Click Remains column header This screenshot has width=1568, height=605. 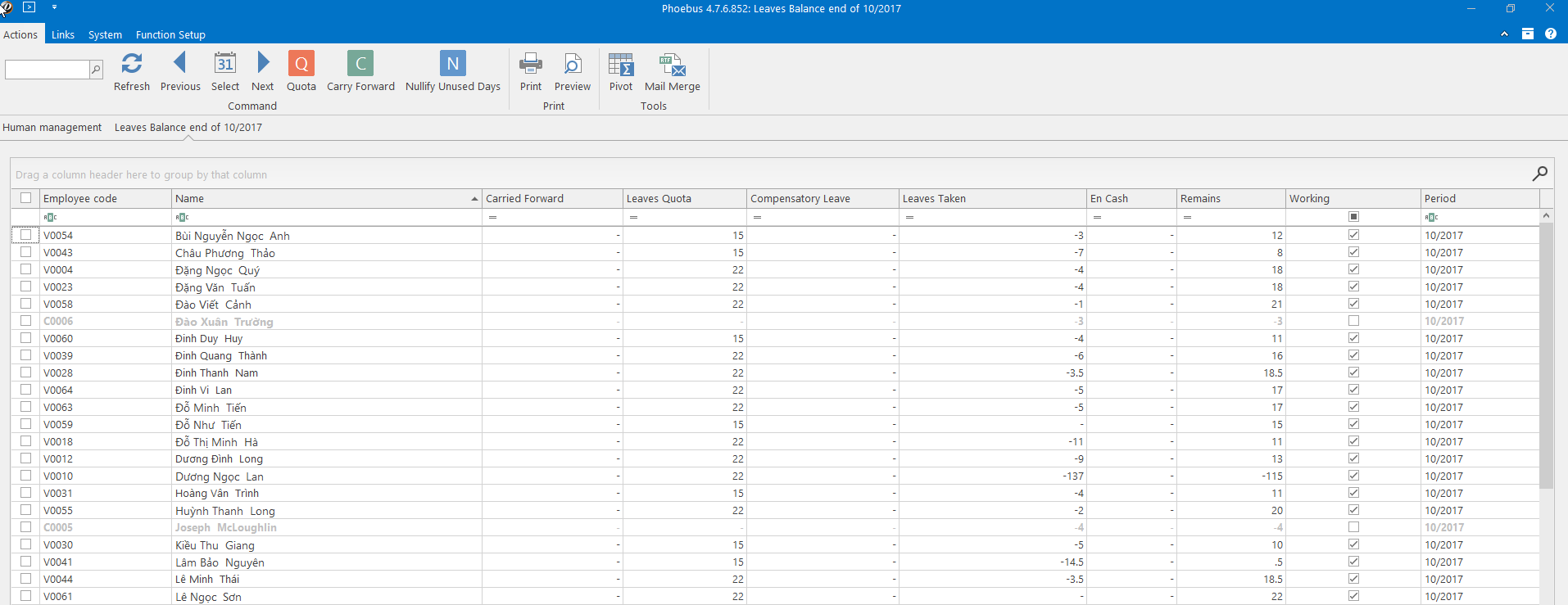point(1231,198)
